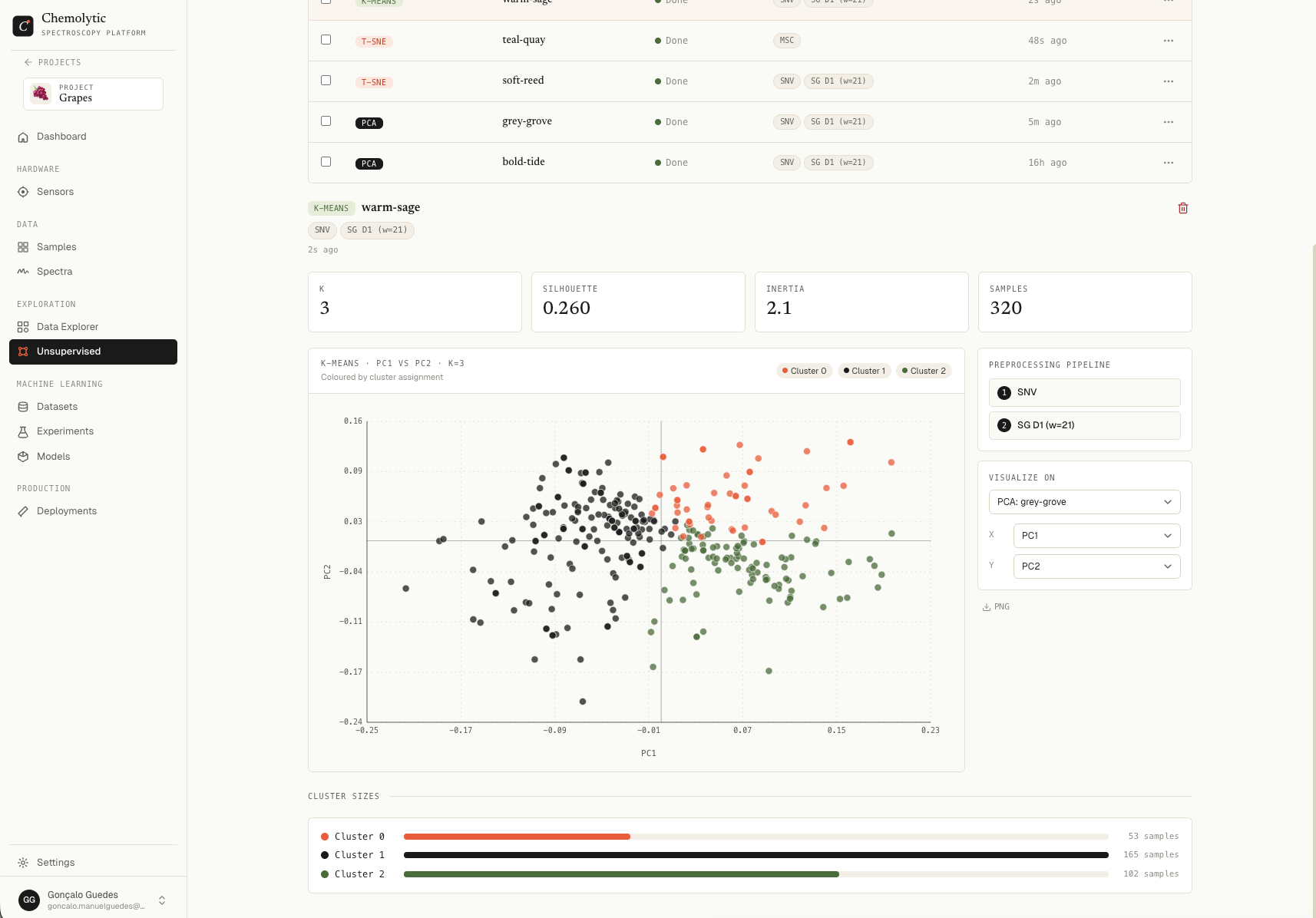Select the soft-reed row checkbox
Viewport: 1316px width, 918px height.
326,81
